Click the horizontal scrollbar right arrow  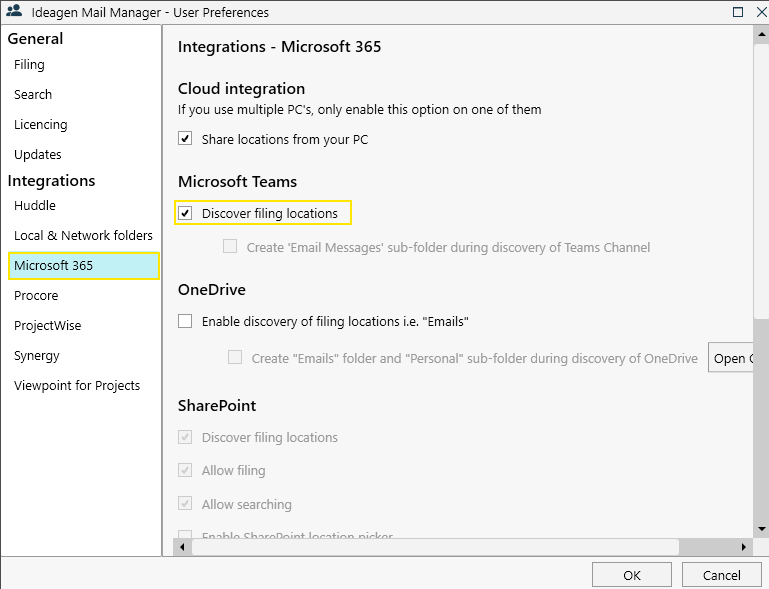[x=744, y=547]
